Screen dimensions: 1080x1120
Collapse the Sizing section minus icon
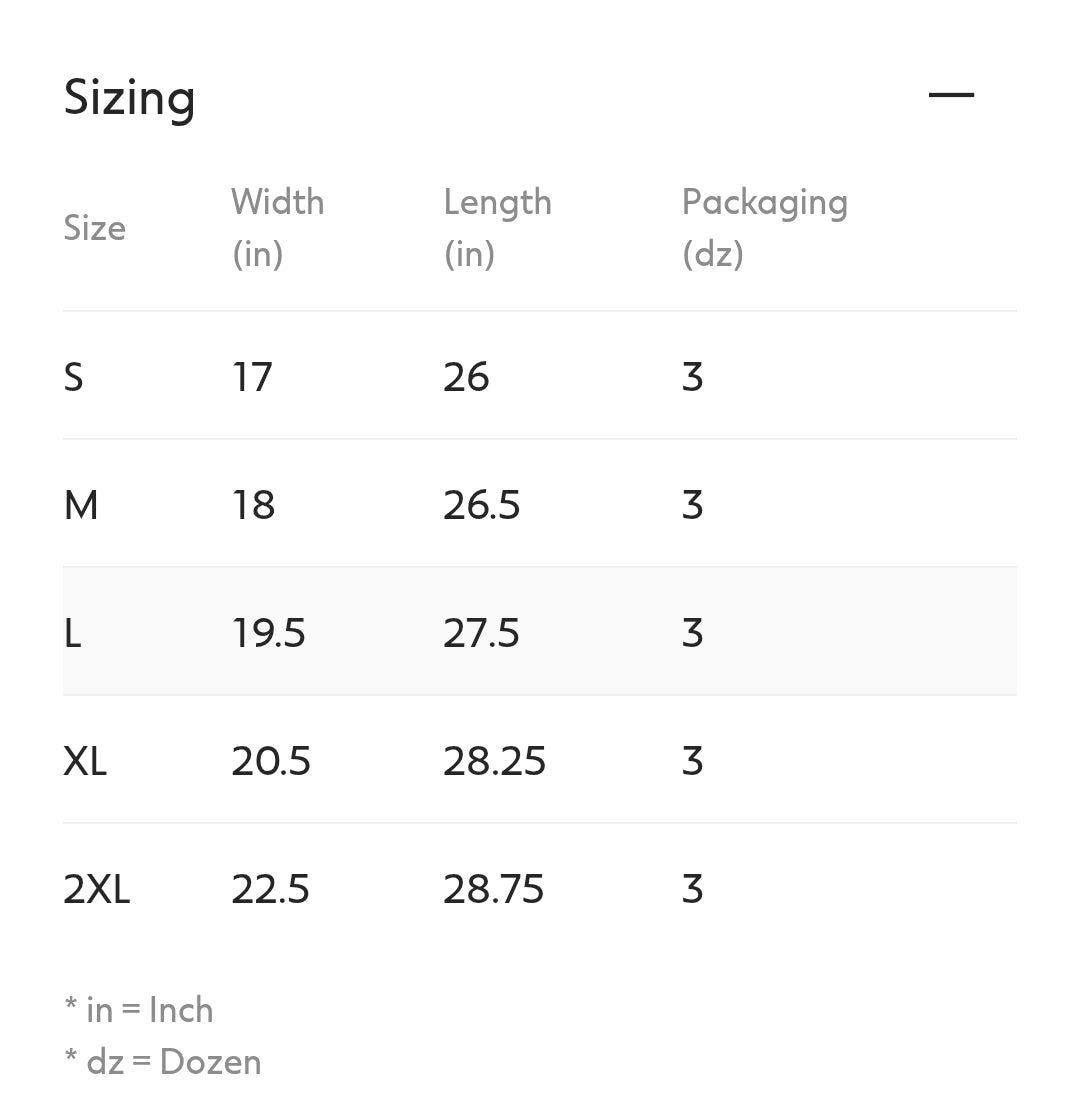coord(951,96)
